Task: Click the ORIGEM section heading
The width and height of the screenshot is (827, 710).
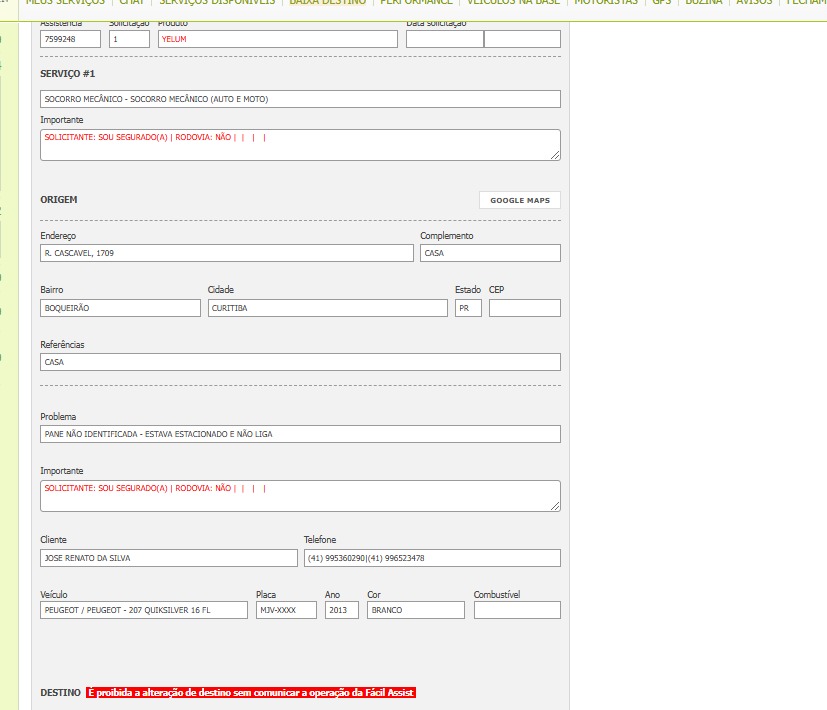Action: 59,200
